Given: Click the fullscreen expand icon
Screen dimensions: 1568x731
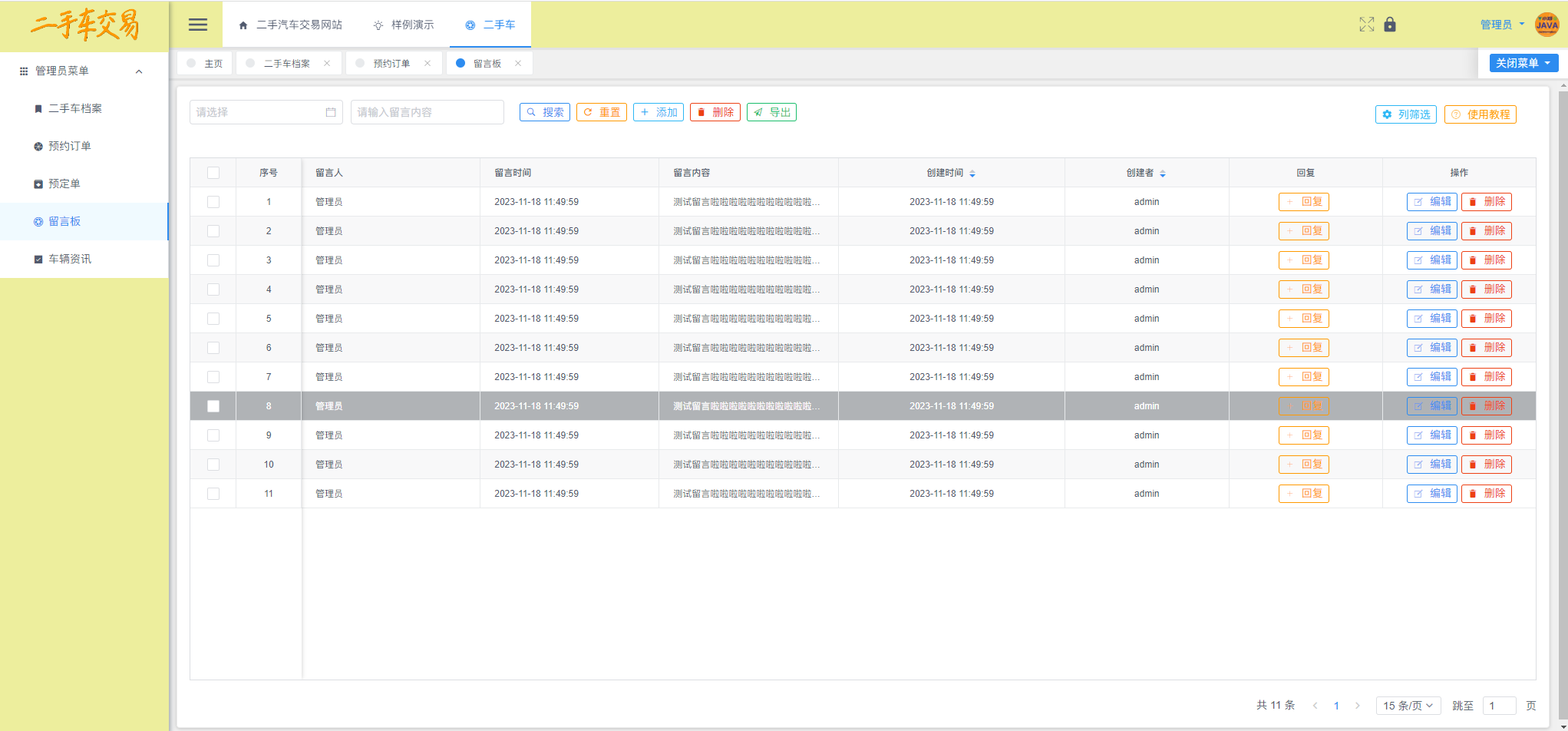Looking at the screenshot, I should tap(1366, 25).
